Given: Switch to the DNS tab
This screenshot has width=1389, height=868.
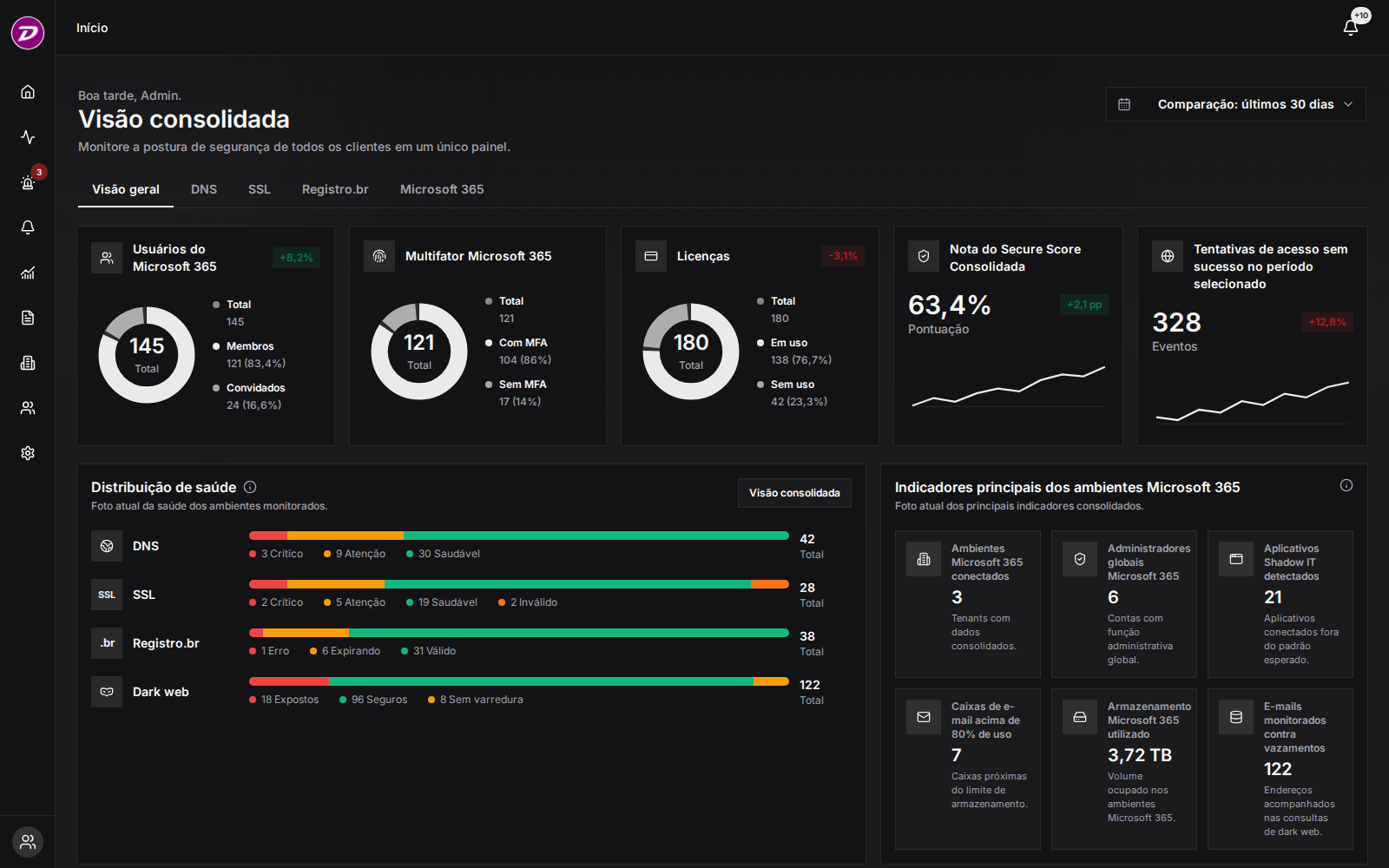Looking at the screenshot, I should point(204,189).
